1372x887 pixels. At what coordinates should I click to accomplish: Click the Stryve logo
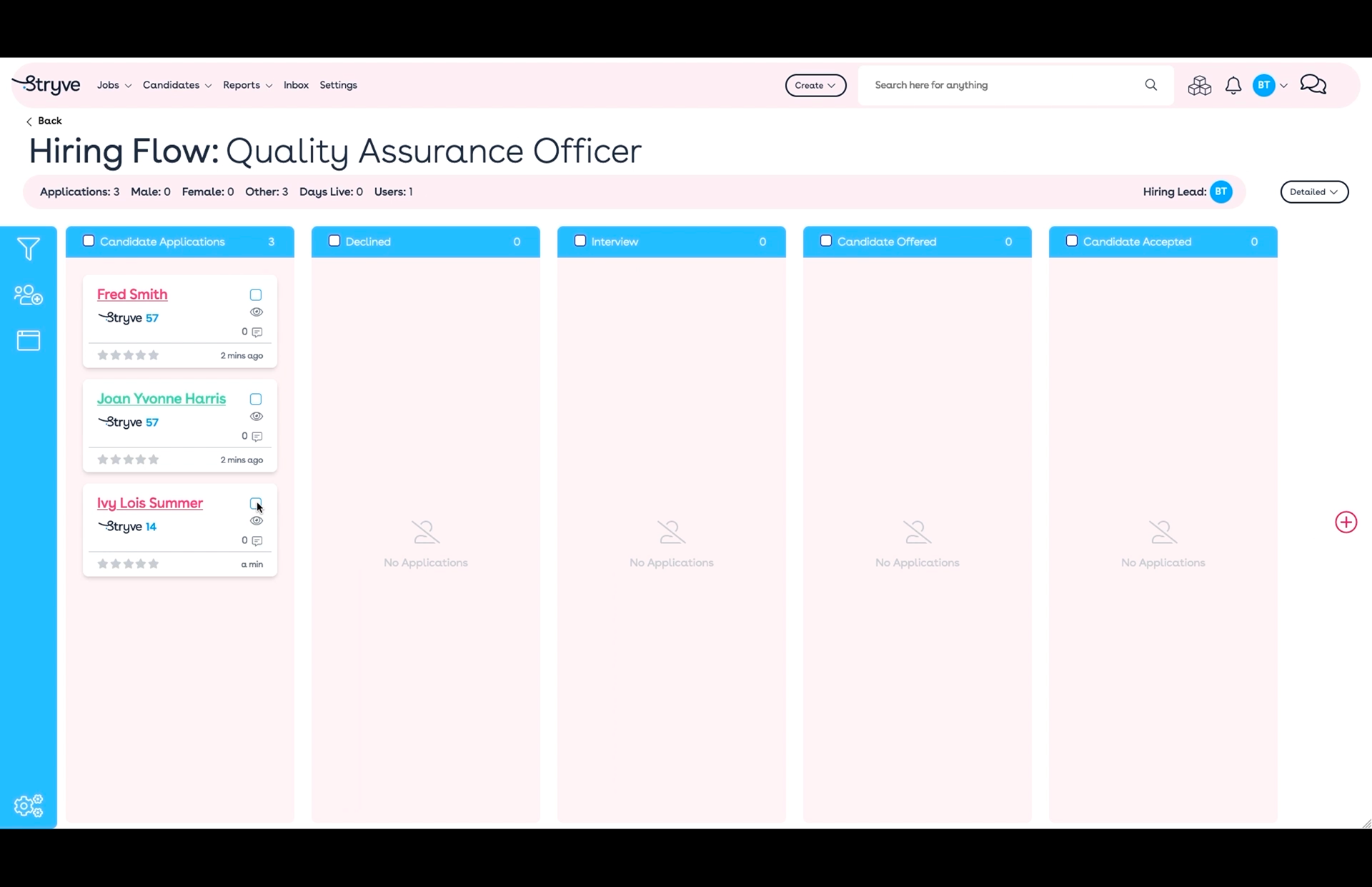click(46, 84)
